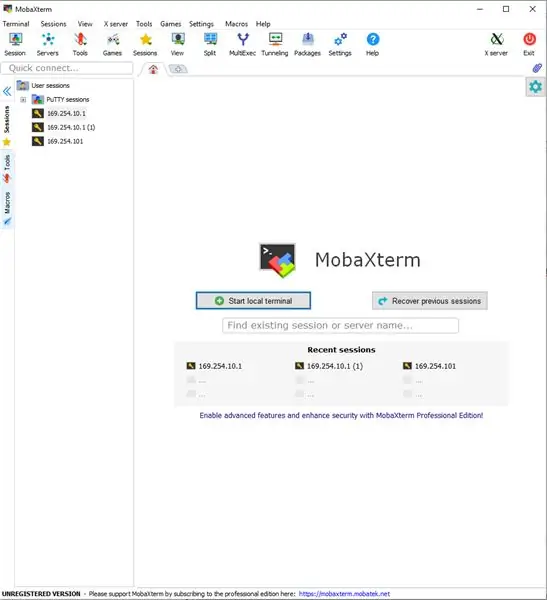Launch the Games toolbar icon
Viewport: 547px width, 600px height.
112,45
